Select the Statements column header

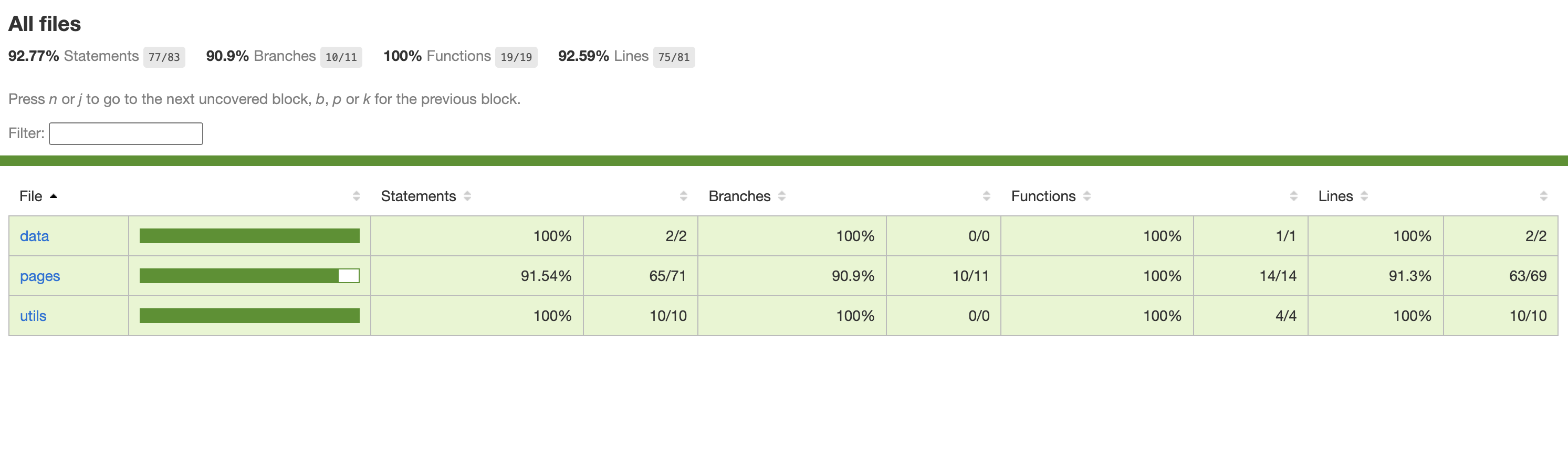[x=418, y=196]
